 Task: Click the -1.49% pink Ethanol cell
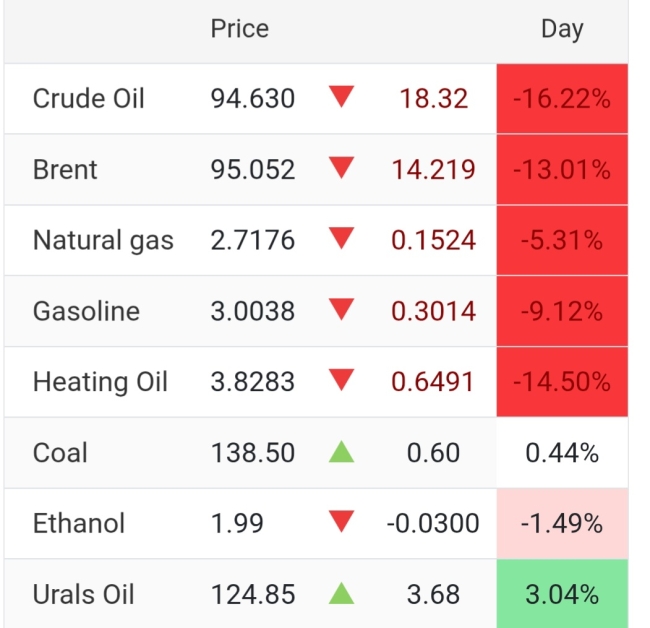click(x=562, y=524)
